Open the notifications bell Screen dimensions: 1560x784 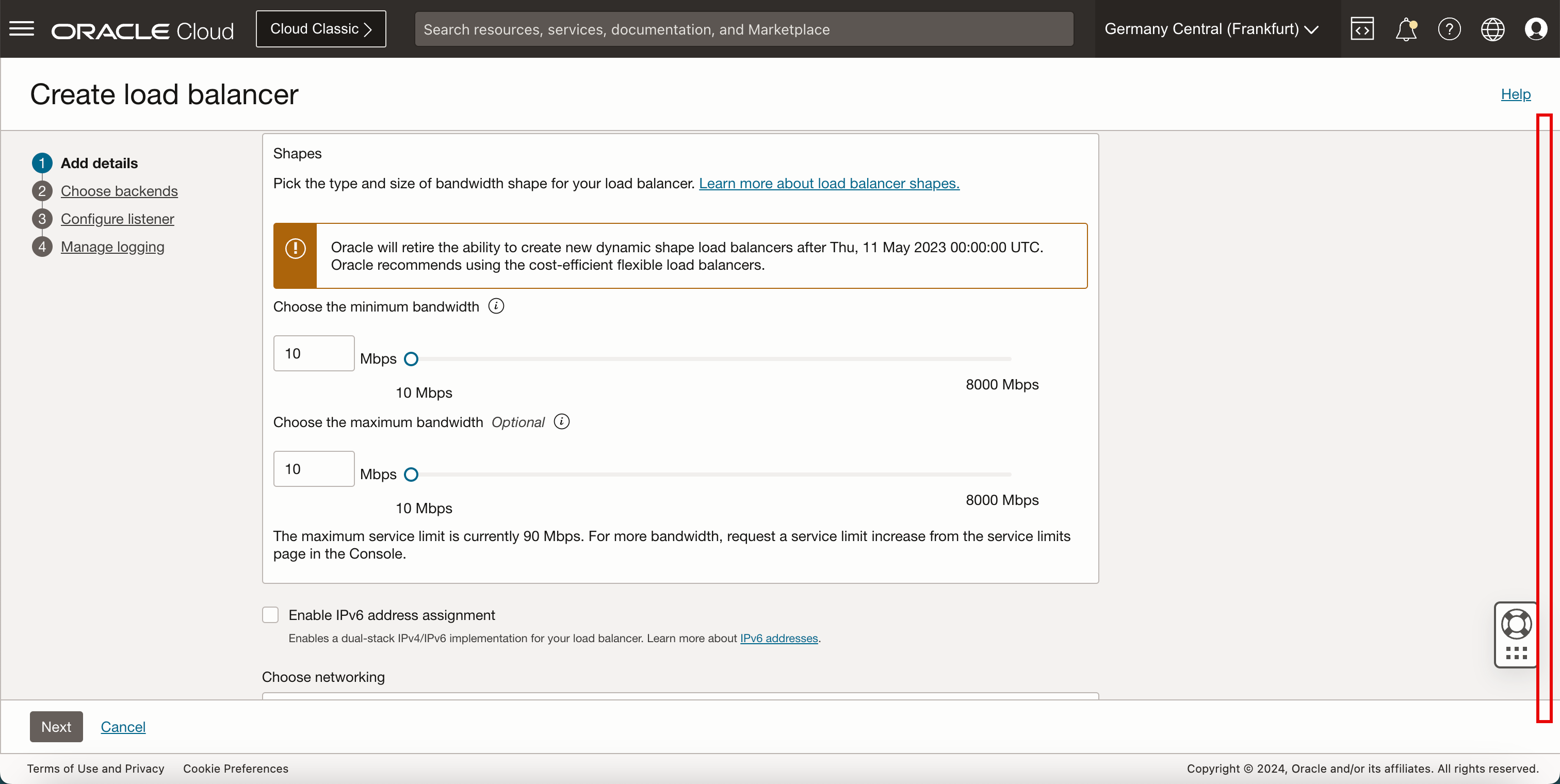pos(1406,29)
